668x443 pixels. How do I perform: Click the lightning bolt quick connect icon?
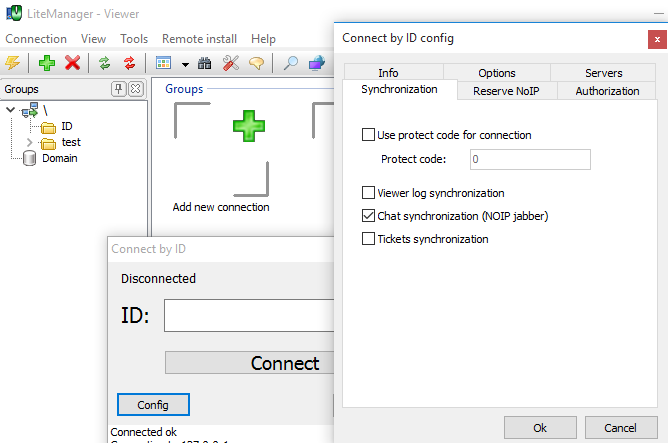pos(13,63)
